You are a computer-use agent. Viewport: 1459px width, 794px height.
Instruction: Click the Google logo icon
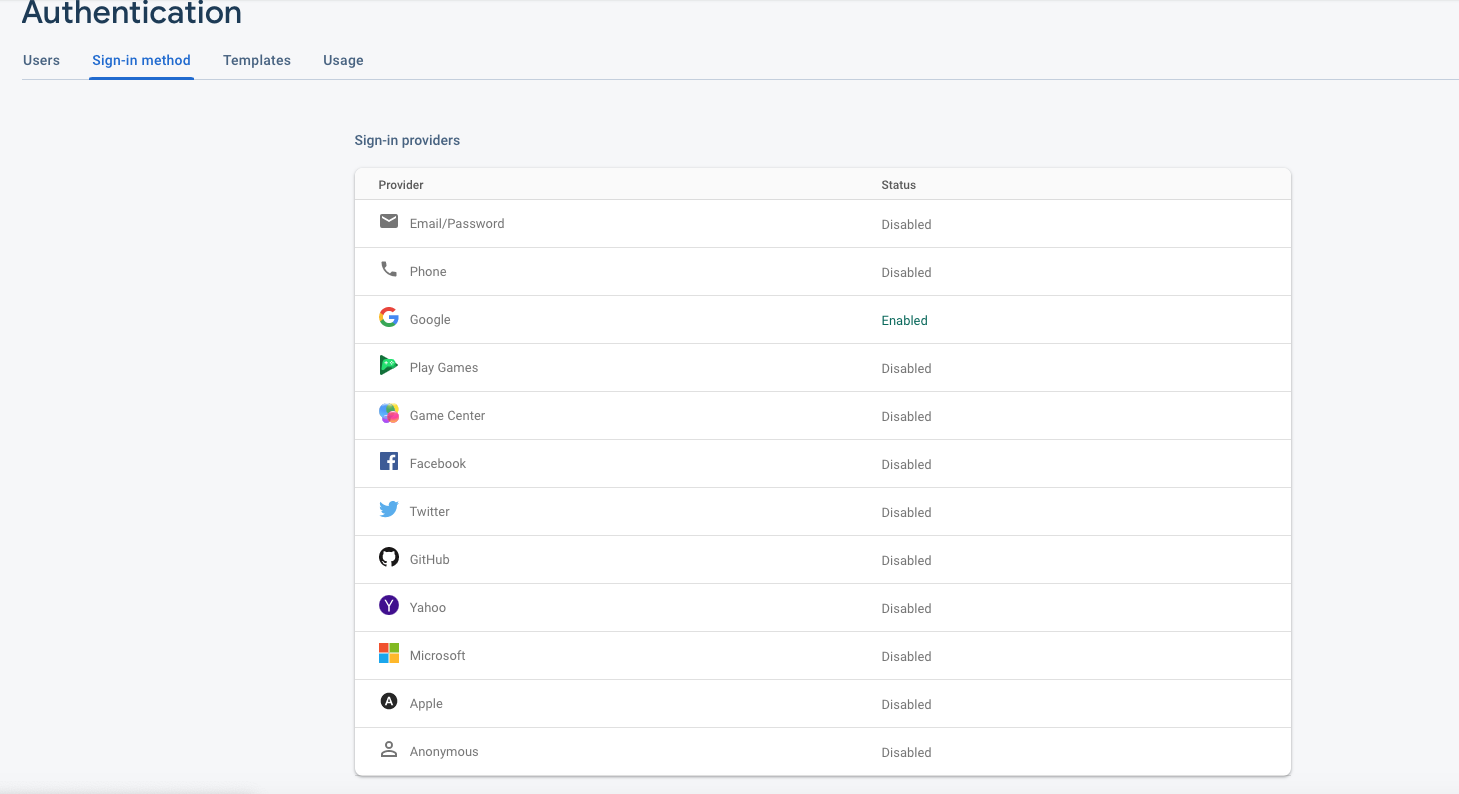[389, 317]
